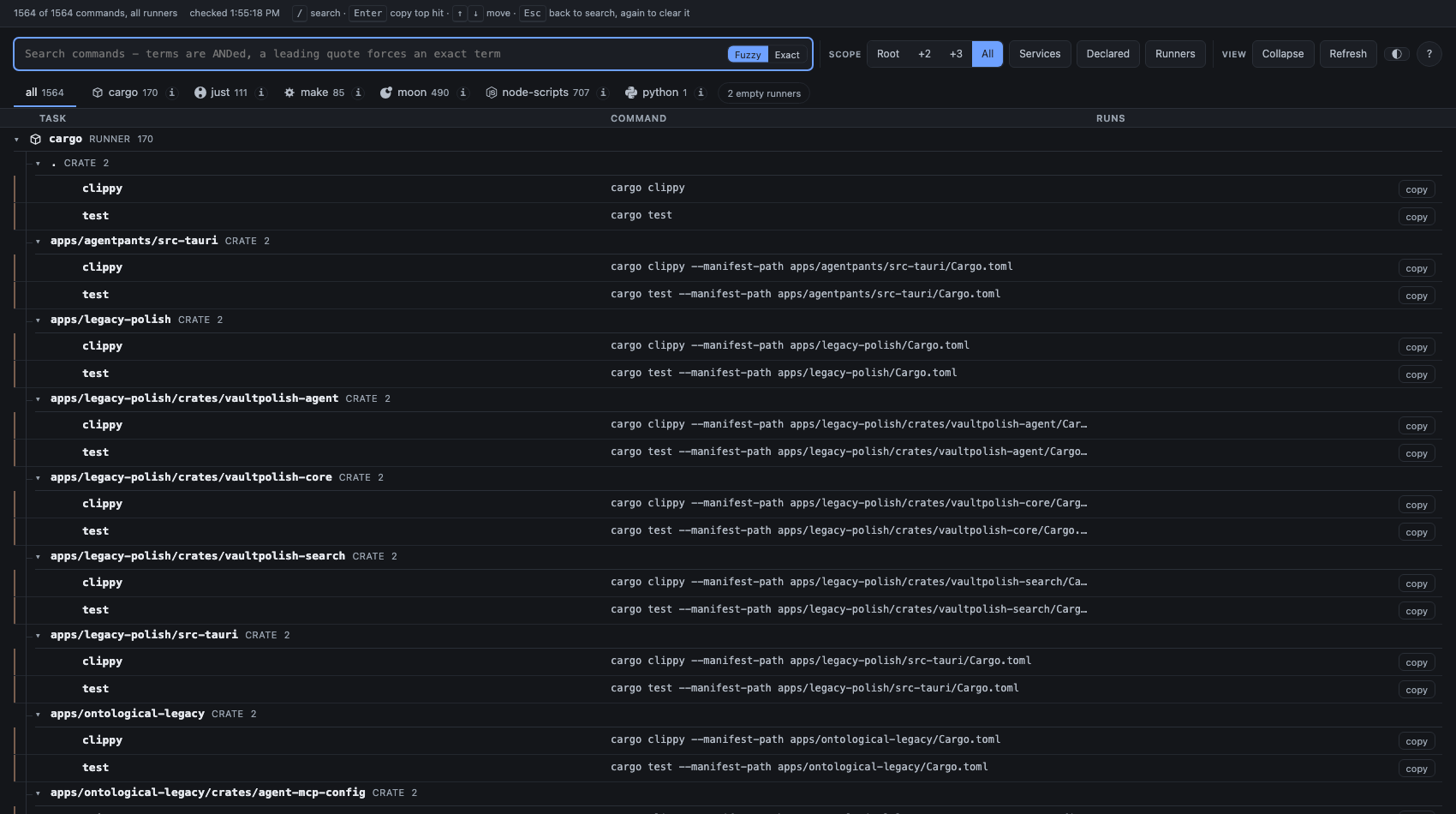Copy the root 'cargo test' command

[1417, 217]
